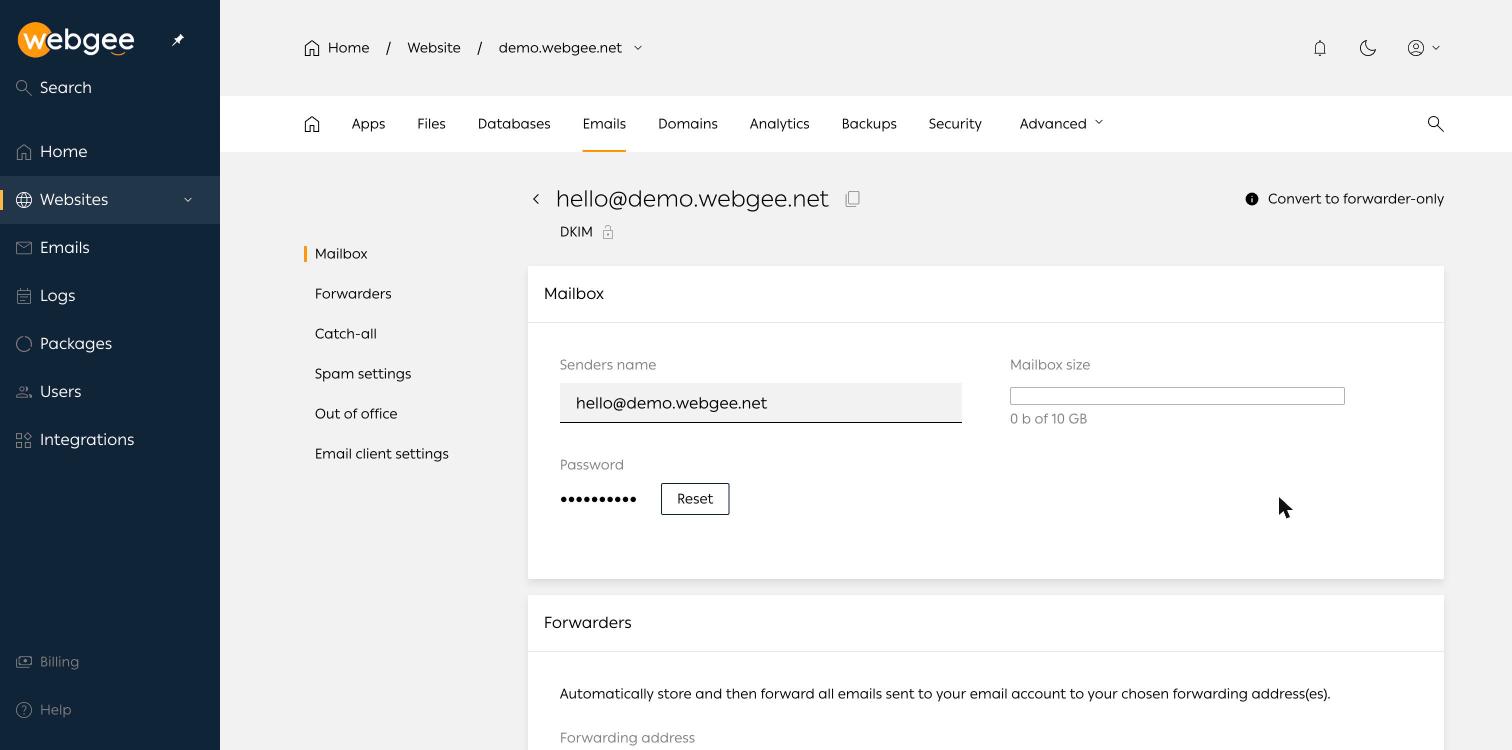Image resolution: width=1512 pixels, height=750 pixels.
Task: Open notifications bell icon
Action: pos(1320,48)
